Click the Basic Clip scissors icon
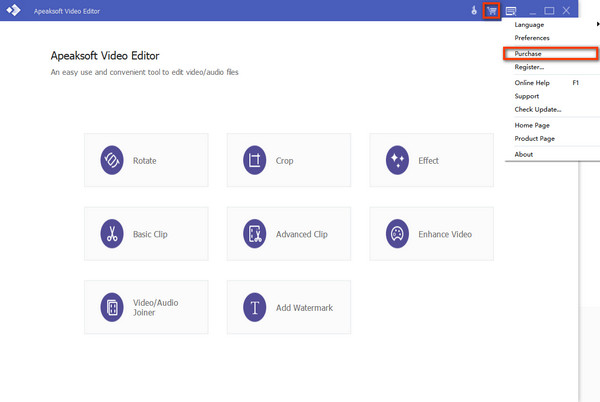The width and height of the screenshot is (600, 402). [112, 233]
